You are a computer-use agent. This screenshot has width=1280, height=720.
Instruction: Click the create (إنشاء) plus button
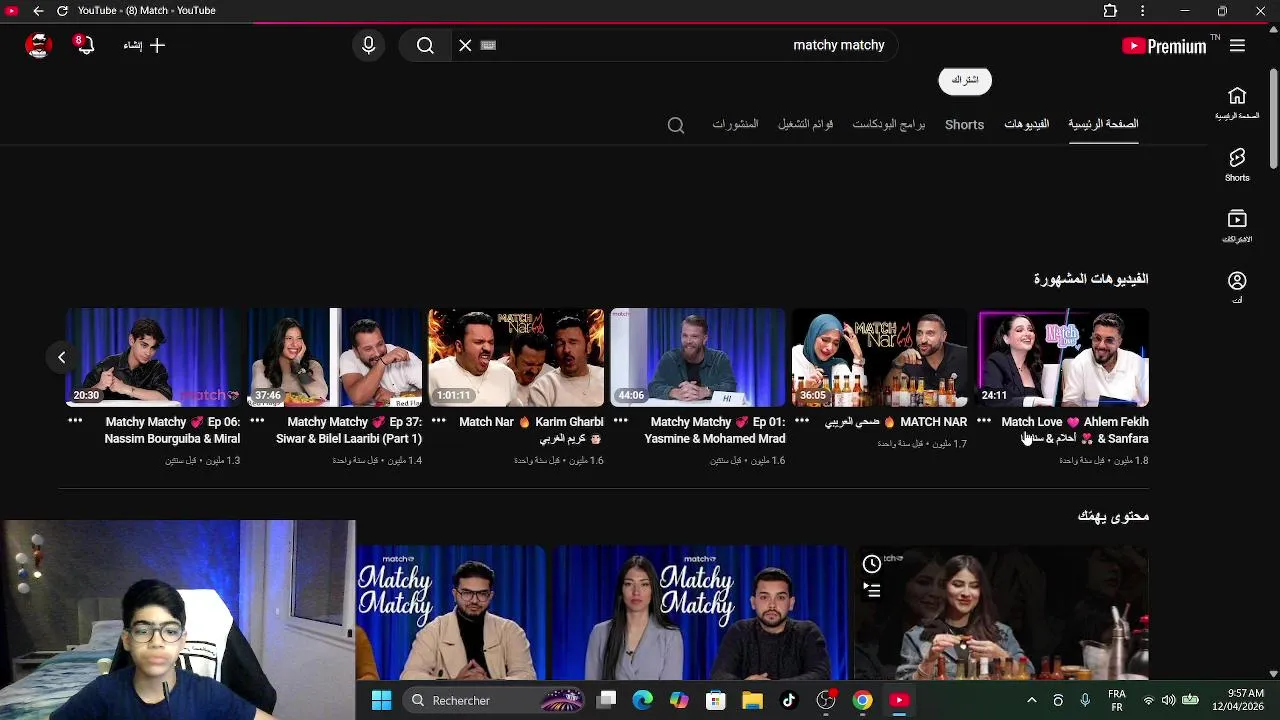coord(145,45)
